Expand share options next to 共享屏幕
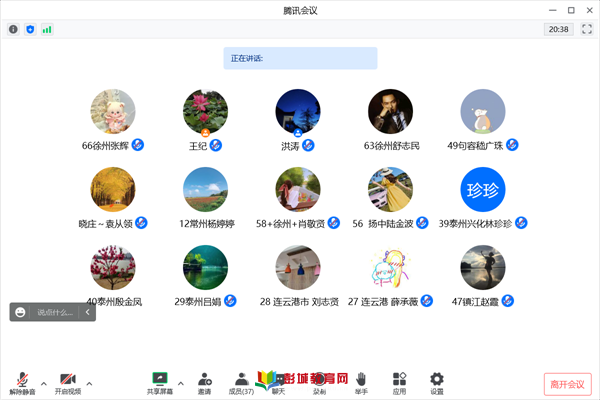 point(181,383)
